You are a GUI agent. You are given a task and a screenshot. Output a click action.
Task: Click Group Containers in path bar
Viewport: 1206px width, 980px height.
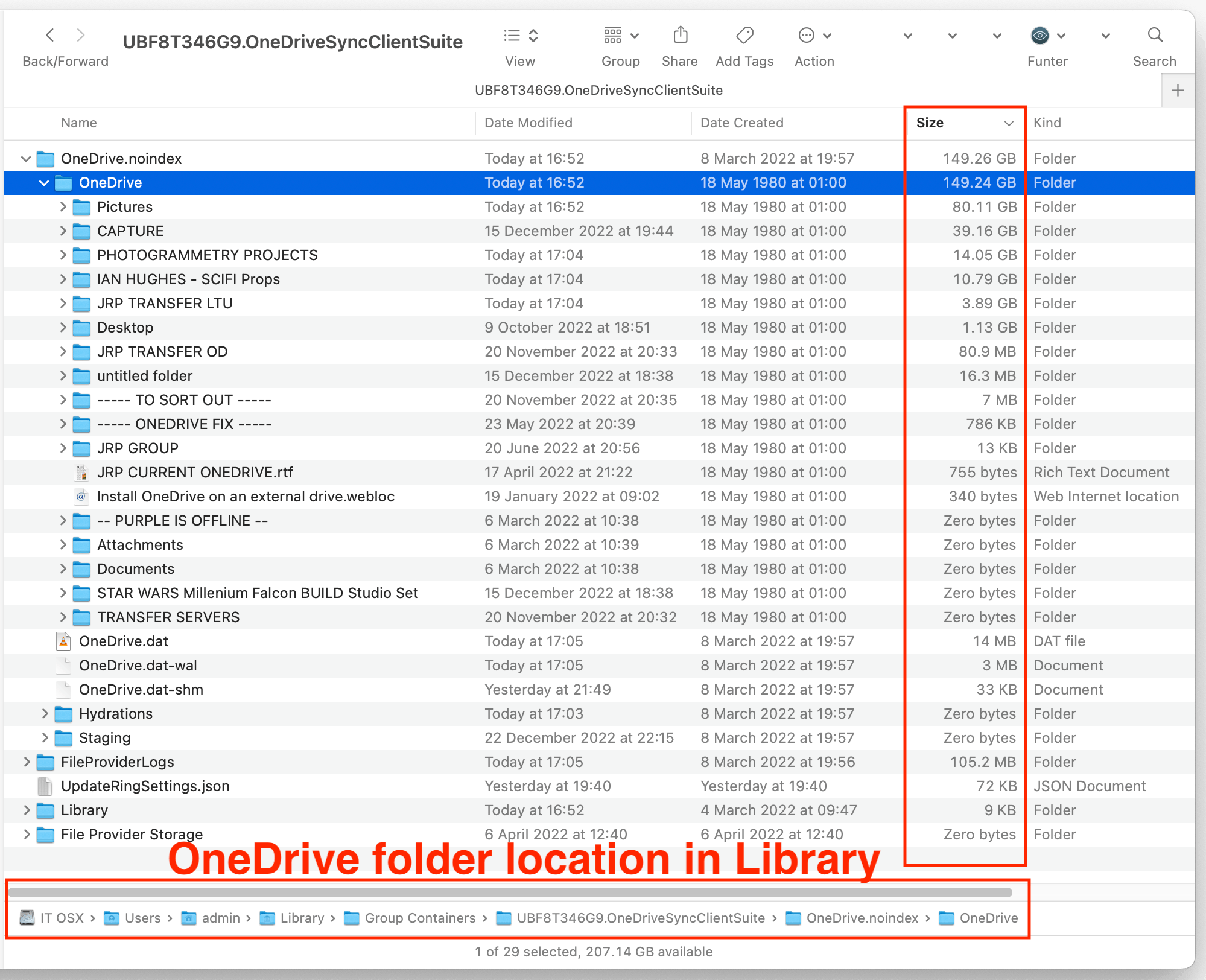click(420, 918)
